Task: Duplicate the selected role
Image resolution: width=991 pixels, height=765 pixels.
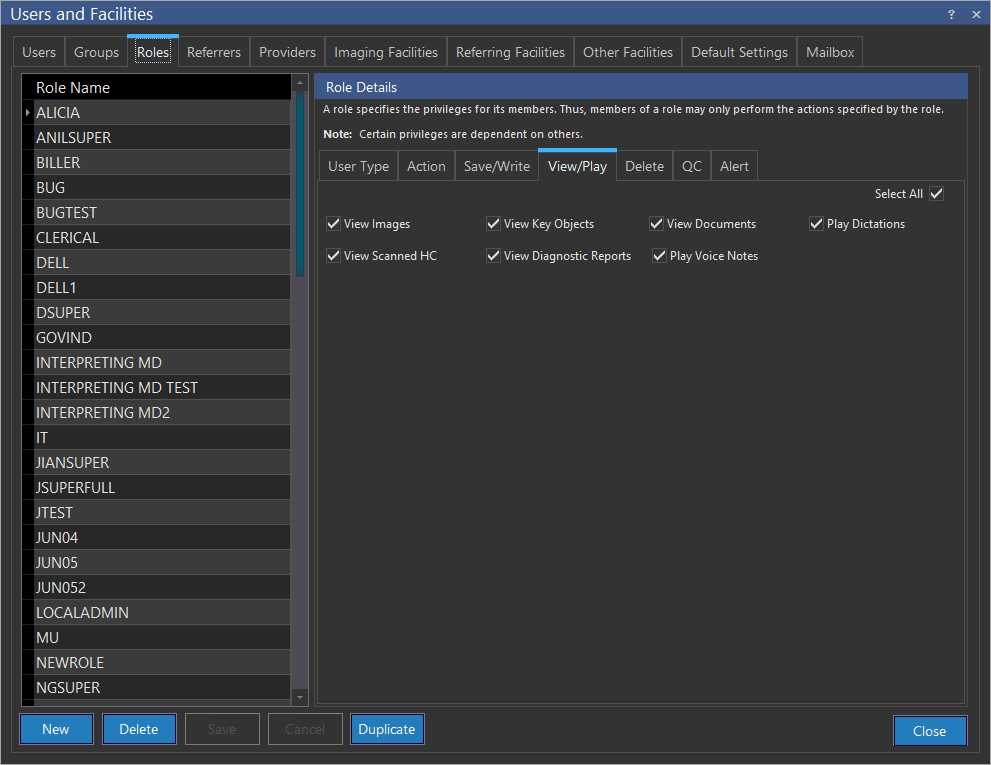Action: [387, 729]
